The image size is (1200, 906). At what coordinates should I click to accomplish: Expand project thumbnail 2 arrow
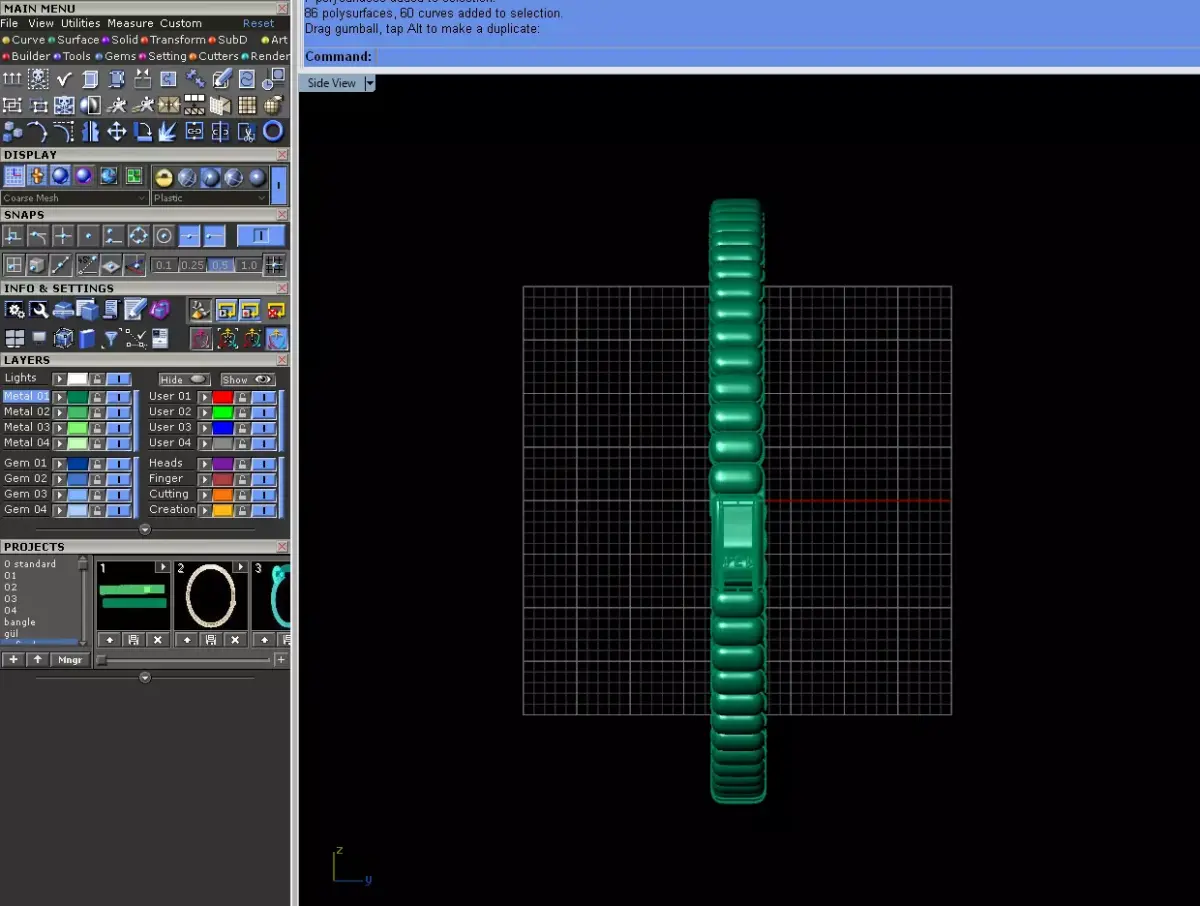[240, 567]
